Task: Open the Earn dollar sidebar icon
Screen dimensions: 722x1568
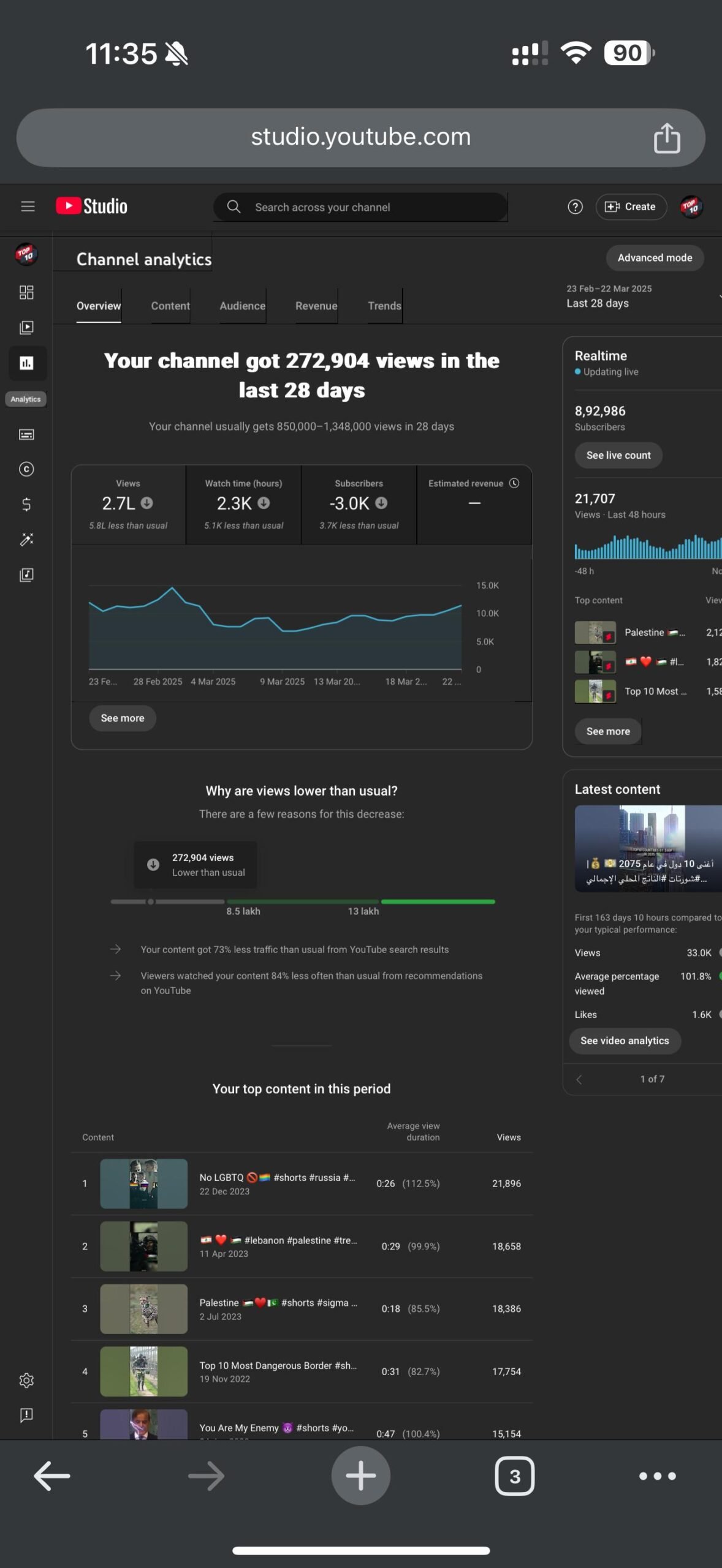Action: pyautogui.click(x=26, y=504)
